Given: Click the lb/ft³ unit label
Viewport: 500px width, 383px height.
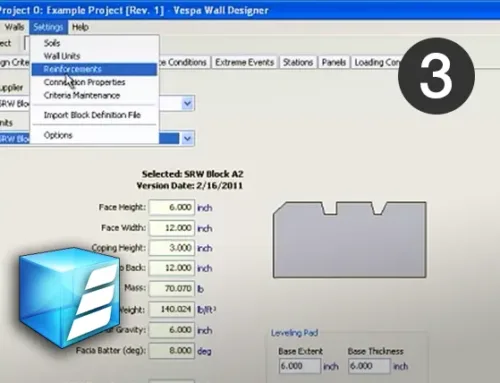Looking at the screenshot, I should 206,310.
